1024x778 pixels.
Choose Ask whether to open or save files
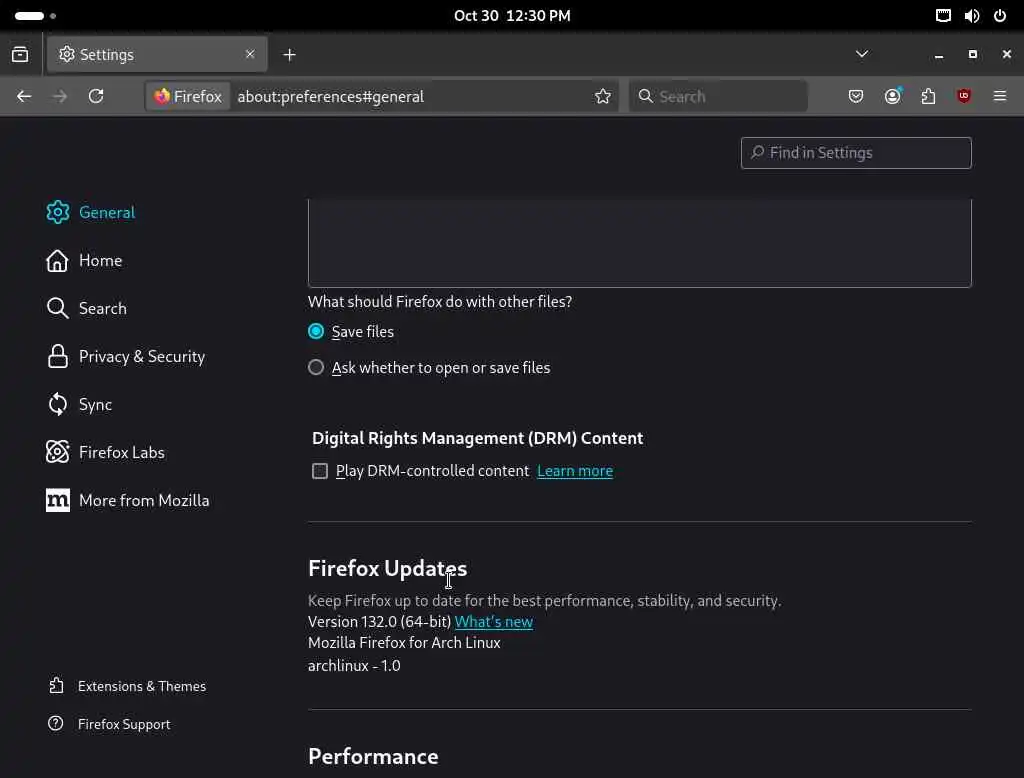pyautogui.click(x=316, y=367)
